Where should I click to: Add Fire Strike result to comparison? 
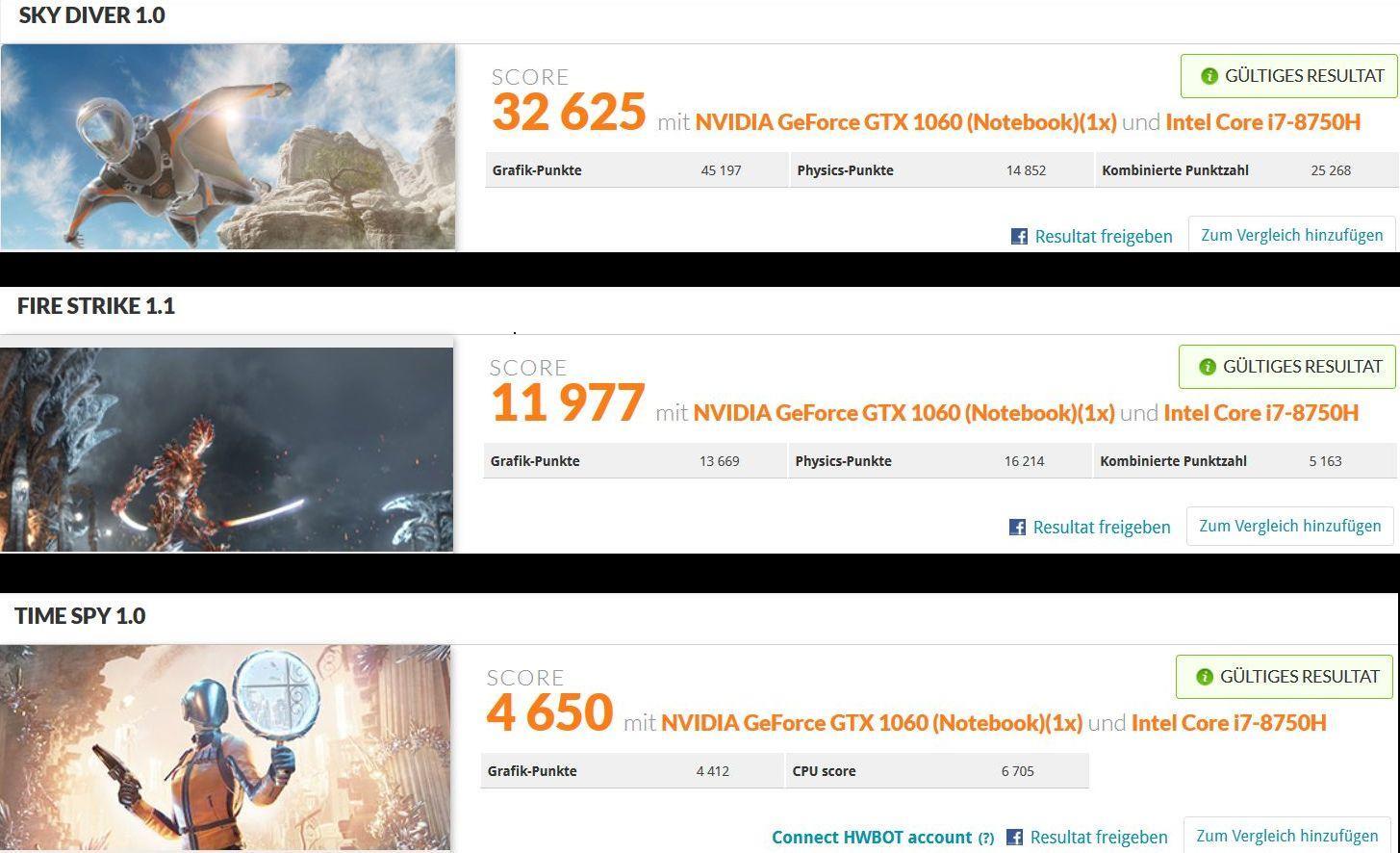(x=1290, y=526)
